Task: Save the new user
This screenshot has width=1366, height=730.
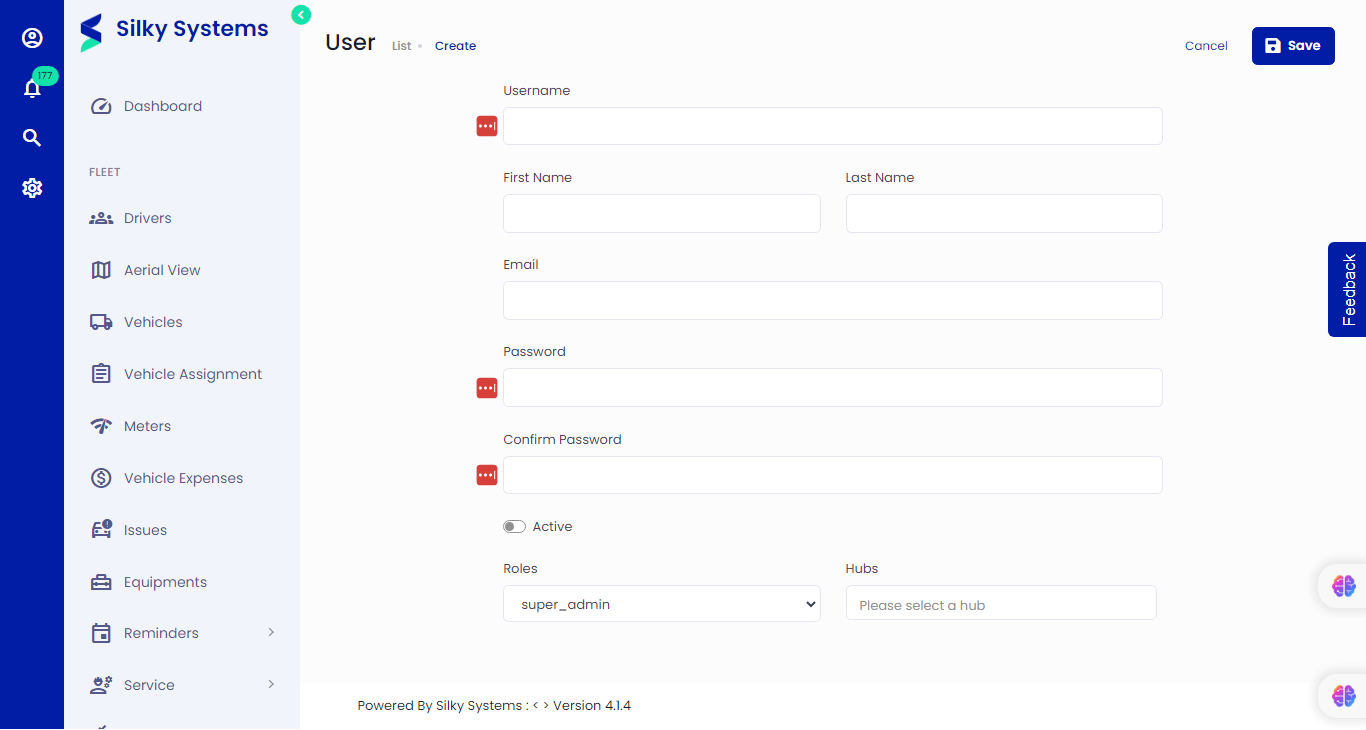Action: (1293, 45)
